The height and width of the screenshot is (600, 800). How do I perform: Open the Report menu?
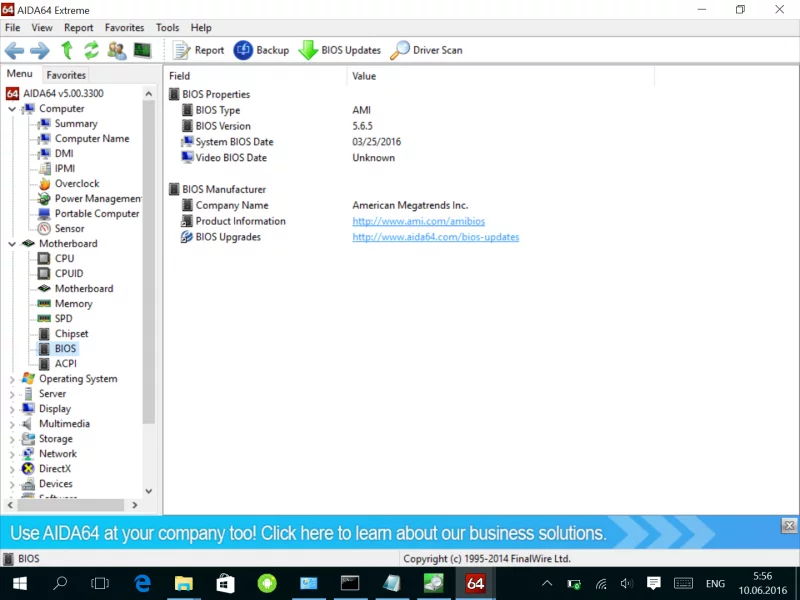coord(79,28)
